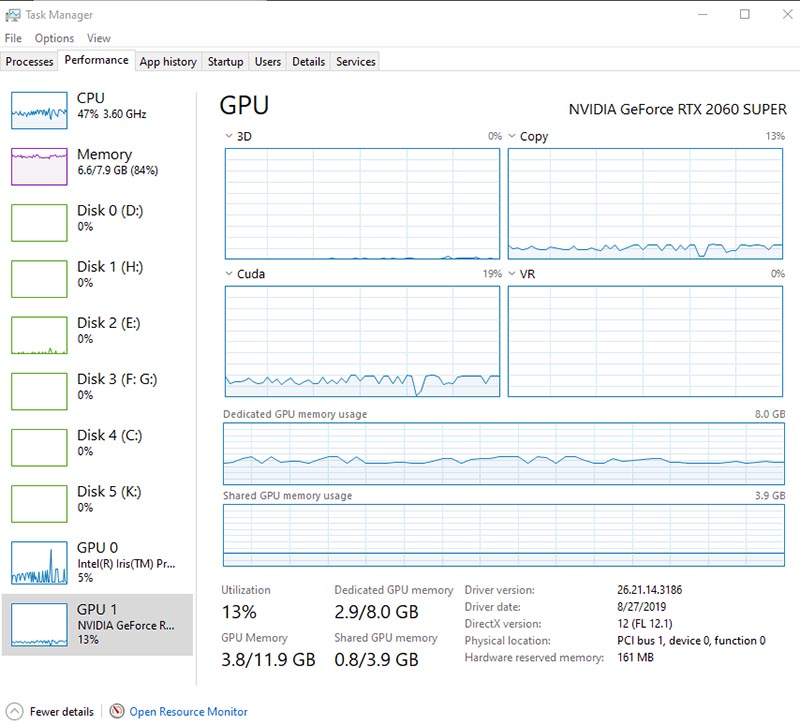Image resolution: width=800 pixels, height=725 pixels.
Task: Click the Cuda engine usage graph
Action: 362,341
